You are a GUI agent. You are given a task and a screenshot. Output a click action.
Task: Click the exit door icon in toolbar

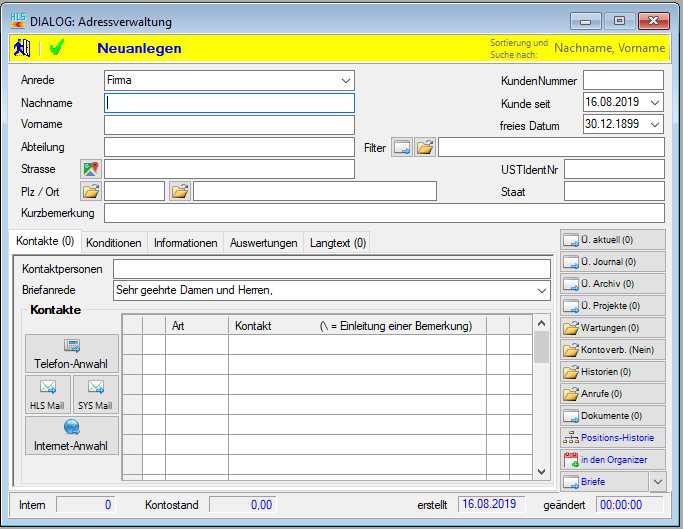click(22, 47)
